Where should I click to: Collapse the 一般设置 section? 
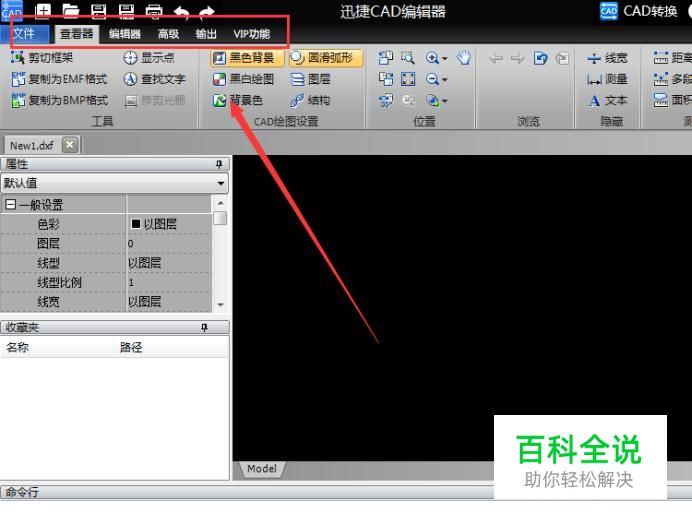pyautogui.click(x=11, y=204)
